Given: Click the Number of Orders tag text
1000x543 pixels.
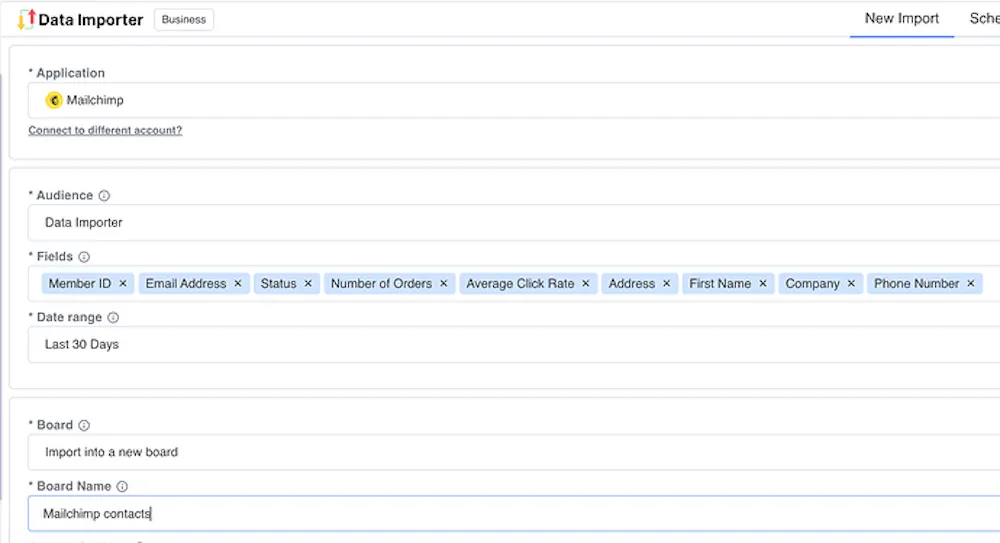Looking at the screenshot, I should pyautogui.click(x=381, y=283).
